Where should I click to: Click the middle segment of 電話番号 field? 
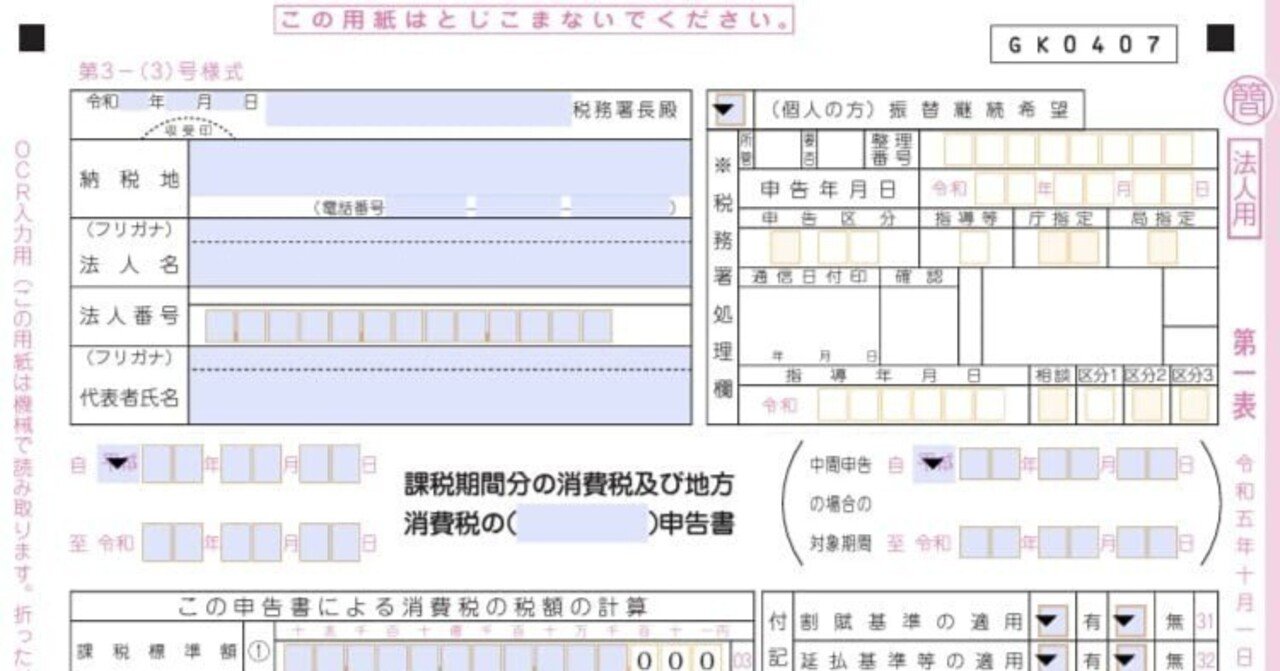[x=519, y=207]
